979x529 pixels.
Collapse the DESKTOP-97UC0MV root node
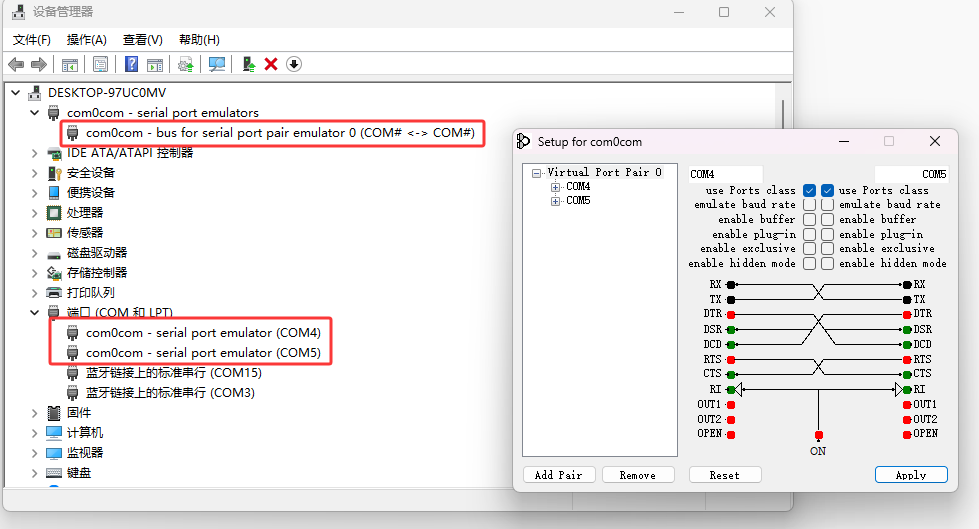(16, 92)
